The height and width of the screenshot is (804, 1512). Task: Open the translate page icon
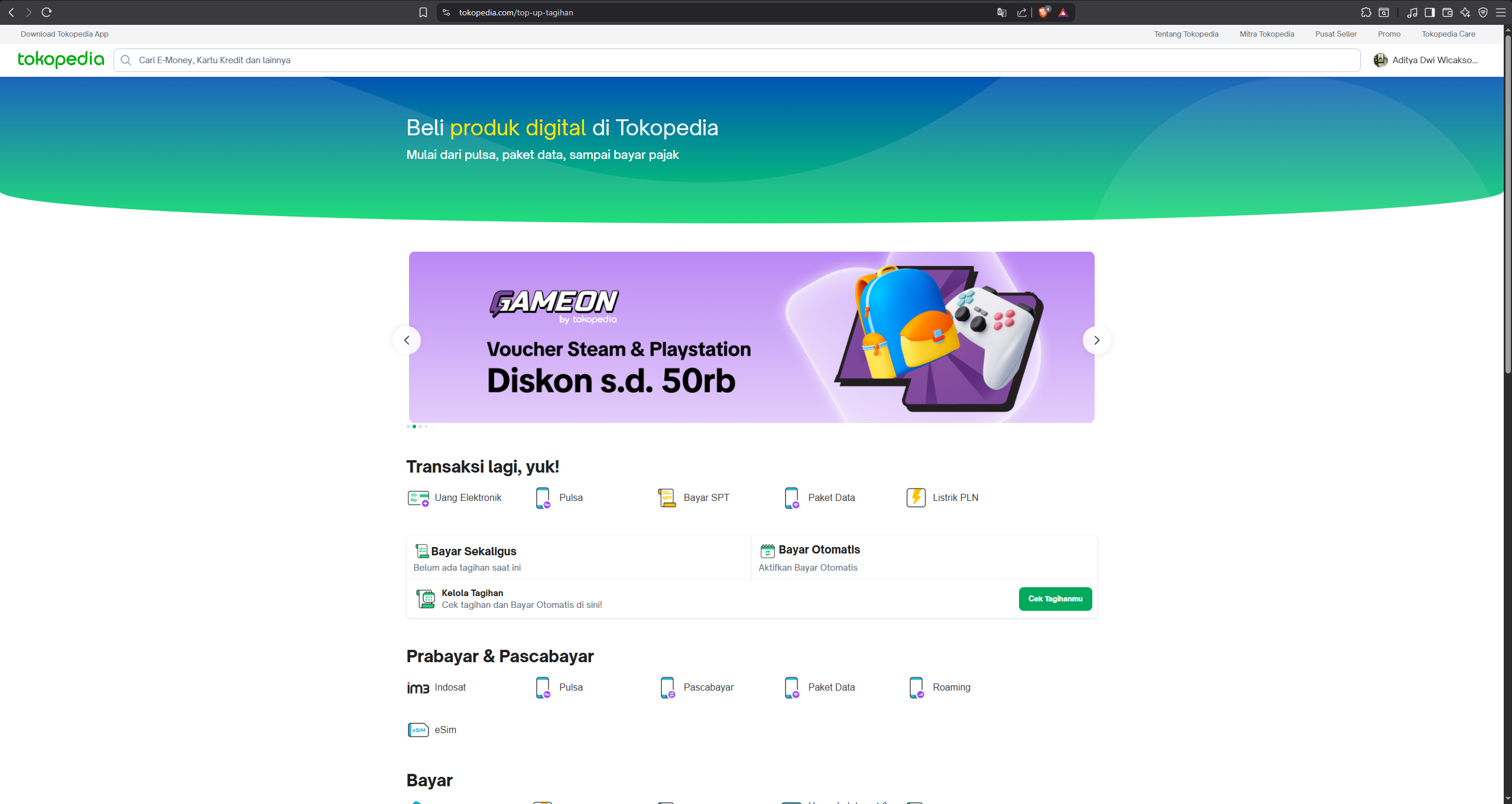1001,12
